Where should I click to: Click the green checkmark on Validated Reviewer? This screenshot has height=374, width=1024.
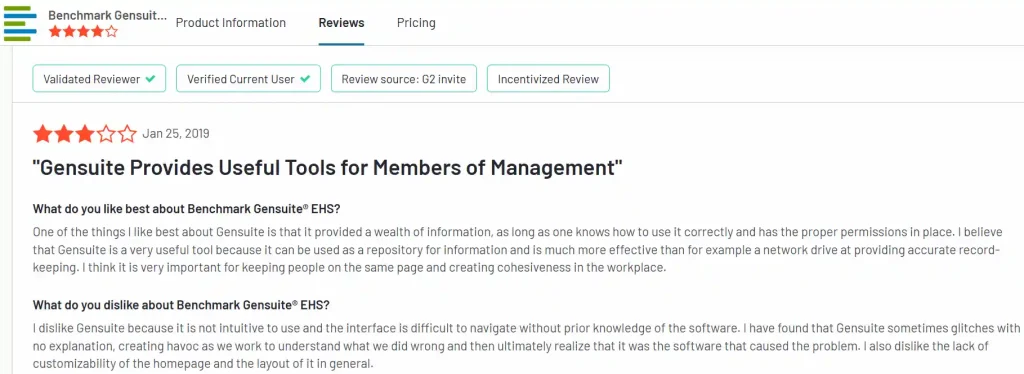pyautogui.click(x=150, y=79)
